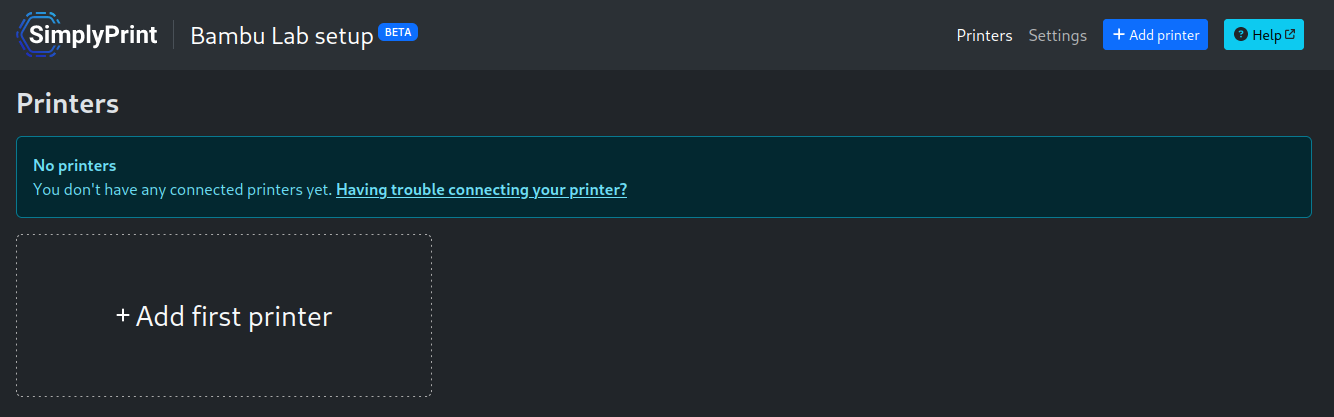Click the plus sign before Add first printer

coord(123,316)
